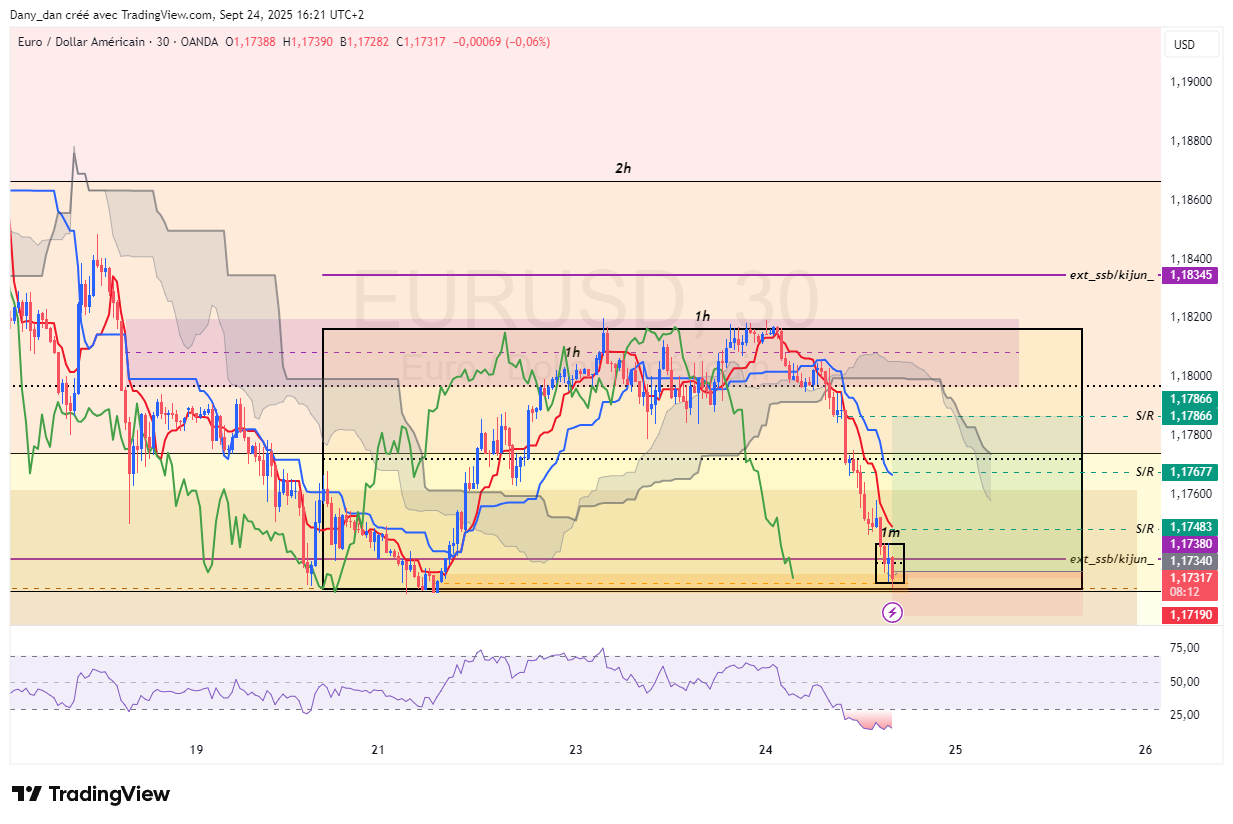The width and height of the screenshot is (1233, 824).
Task: Click the S/R label next to 1,17483
Action: click(1145, 528)
